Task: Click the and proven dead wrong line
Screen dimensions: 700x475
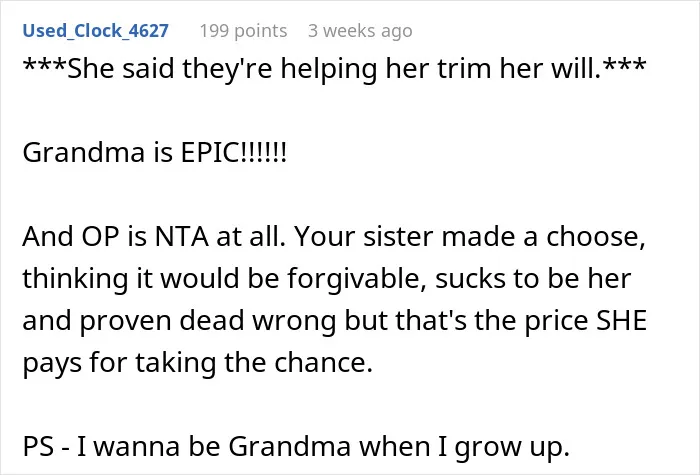Action: [334, 321]
